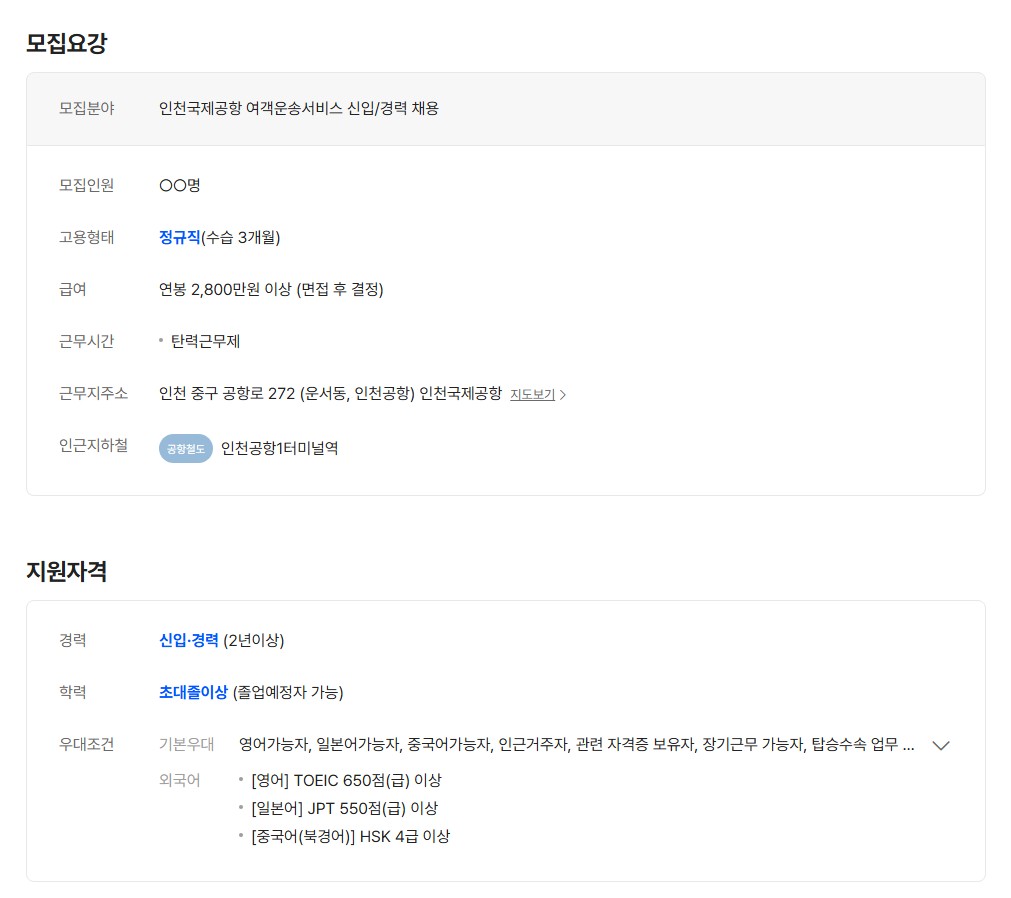Click the TOEIC 650점 requirement line
Viewport: 1011px width, 898px height.
coord(346,780)
